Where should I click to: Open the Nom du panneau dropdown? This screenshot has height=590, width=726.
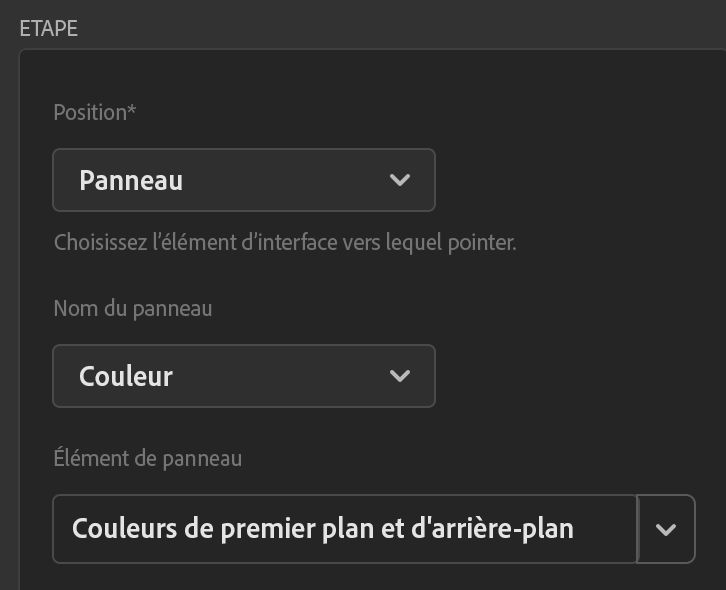pos(243,376)
